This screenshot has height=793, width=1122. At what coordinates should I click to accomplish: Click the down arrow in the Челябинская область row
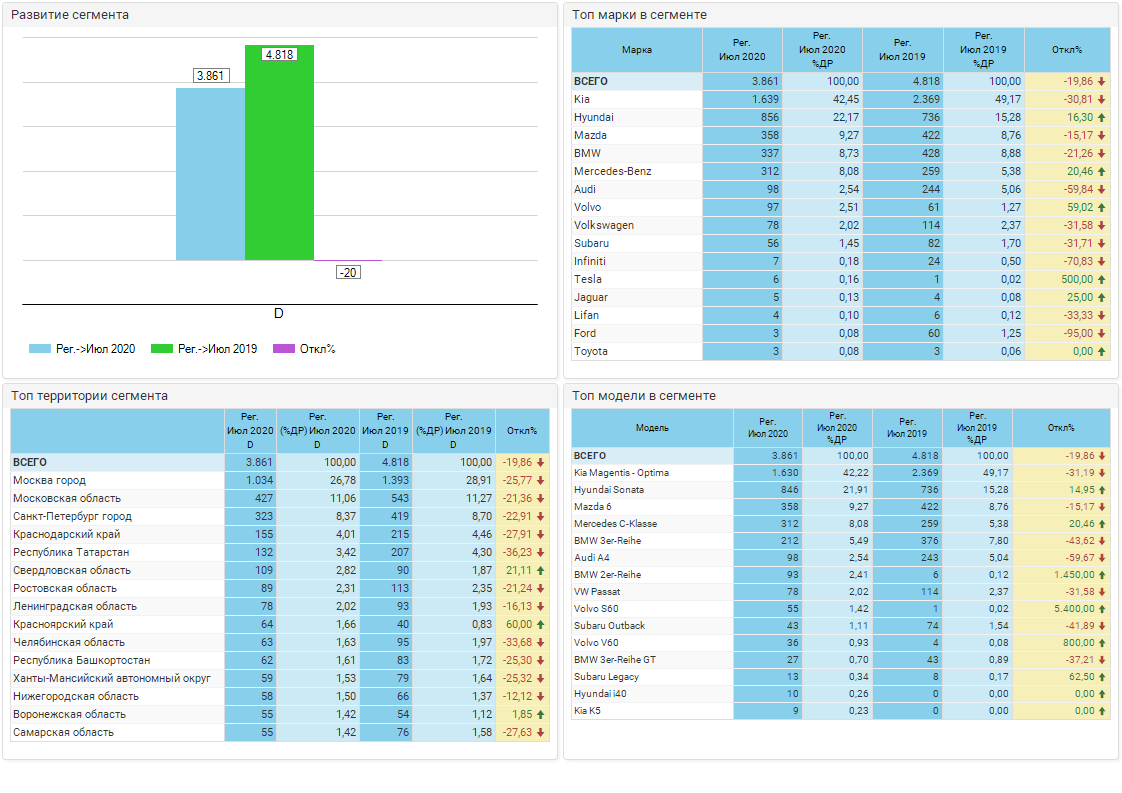pyautogui.click(x=540, y=643)
